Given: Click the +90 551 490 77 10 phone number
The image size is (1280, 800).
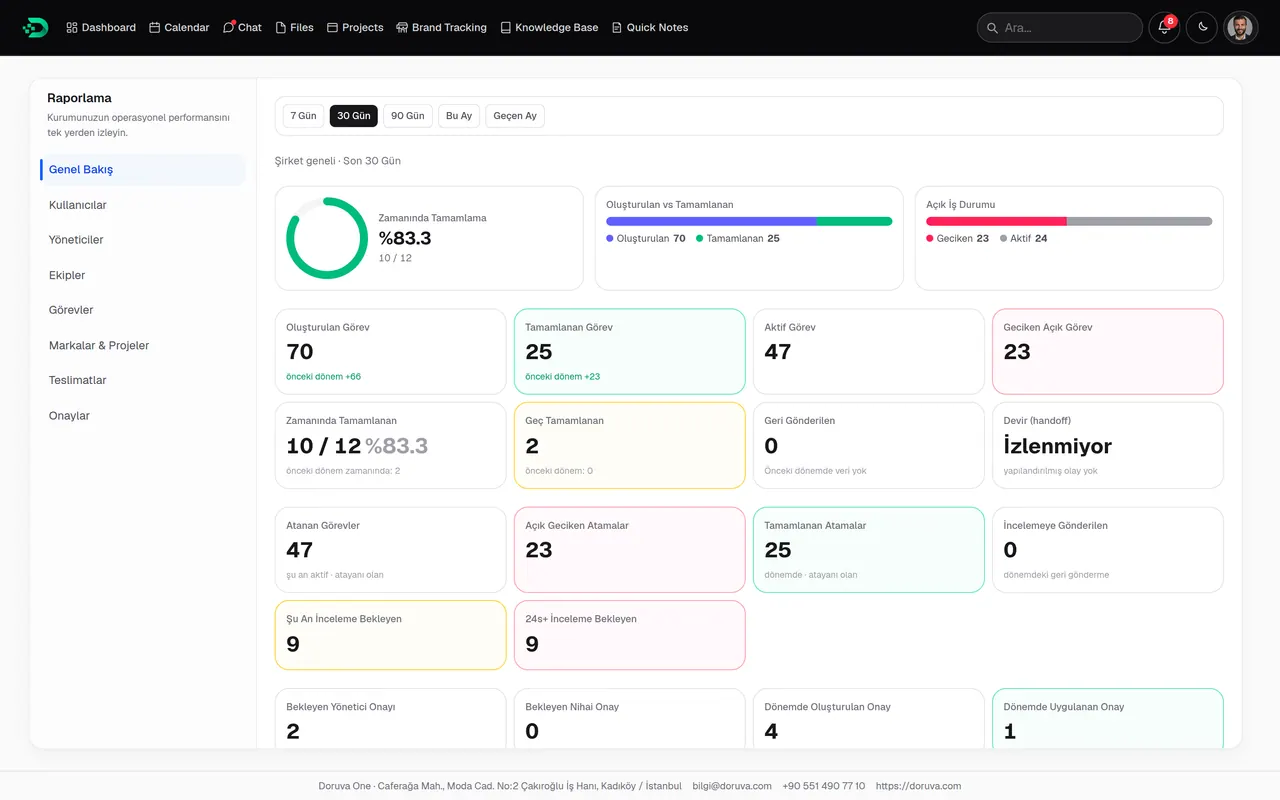Looking at the screenshot, I should pos(824,786).
